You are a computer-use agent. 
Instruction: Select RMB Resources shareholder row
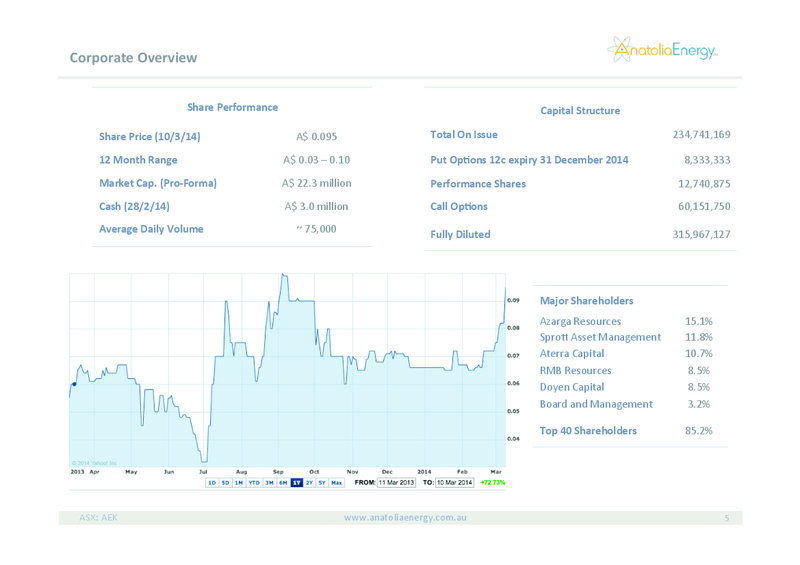coord(625,371)
